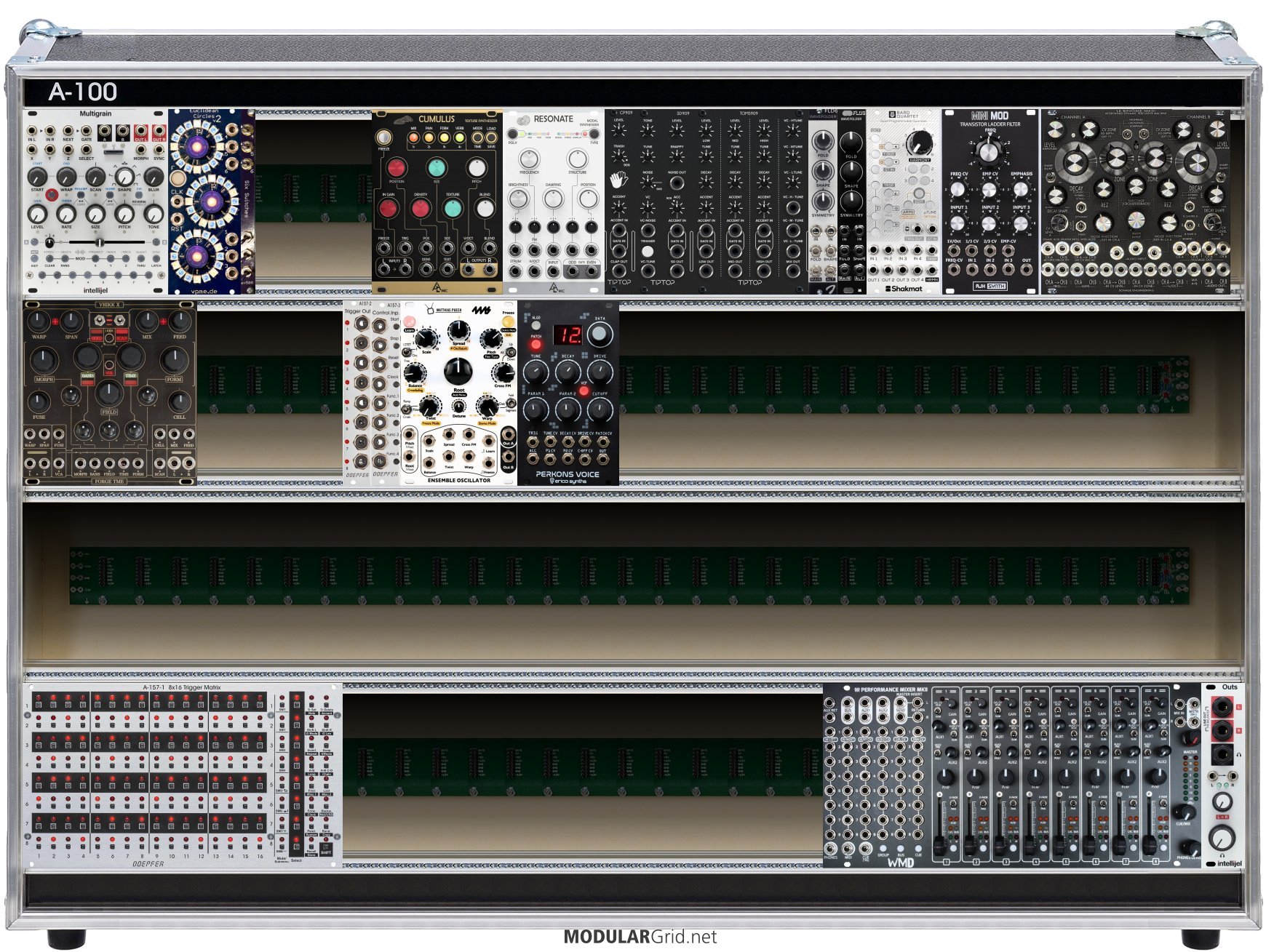Adjust the STRUCTURE knob on Resonate
Screen dimensions: 1282x952
coord(578,159)
